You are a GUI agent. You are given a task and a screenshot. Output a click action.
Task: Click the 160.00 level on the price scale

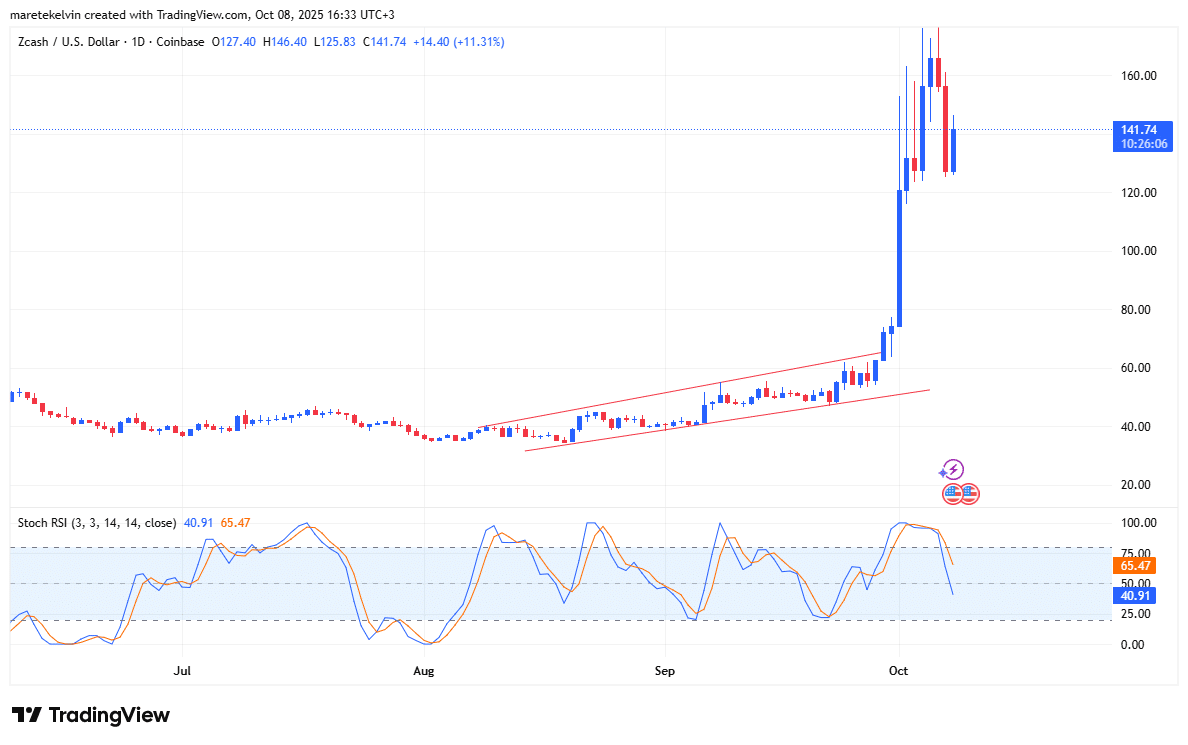[1138, 76]
